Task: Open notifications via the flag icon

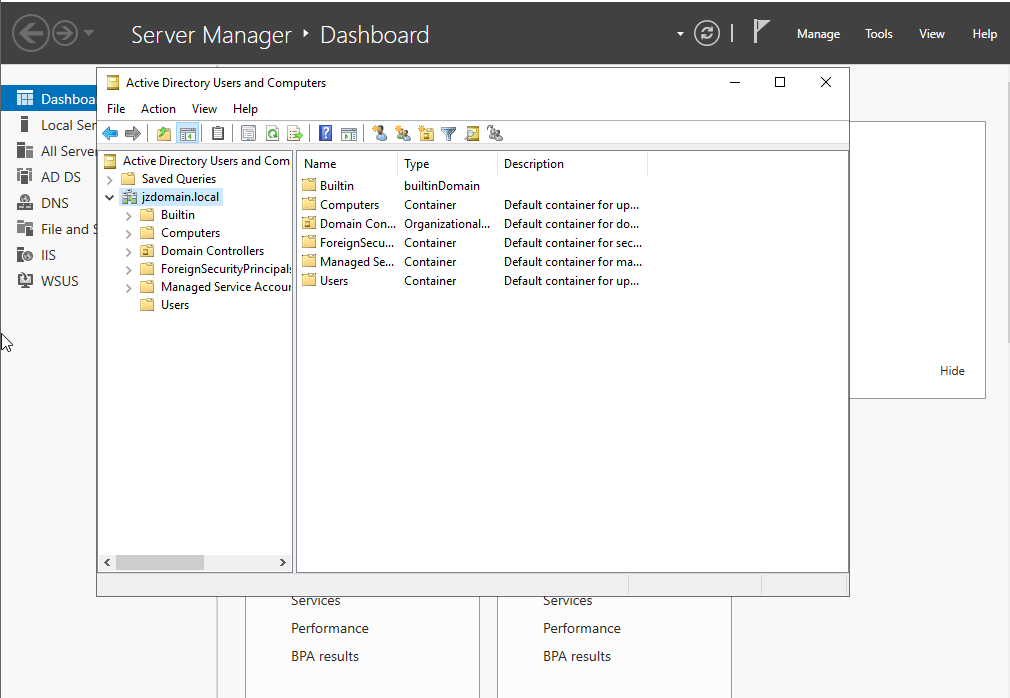Action: pyautogui.click(x=761, y=31)
